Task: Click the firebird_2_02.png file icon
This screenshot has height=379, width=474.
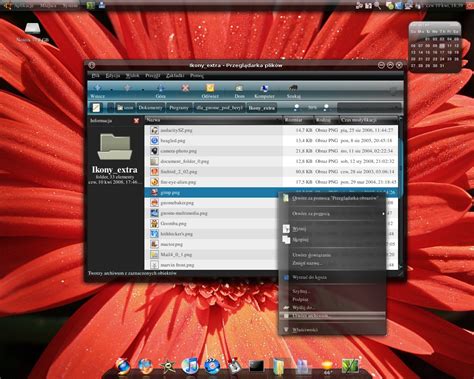Action: click(154, 172)
